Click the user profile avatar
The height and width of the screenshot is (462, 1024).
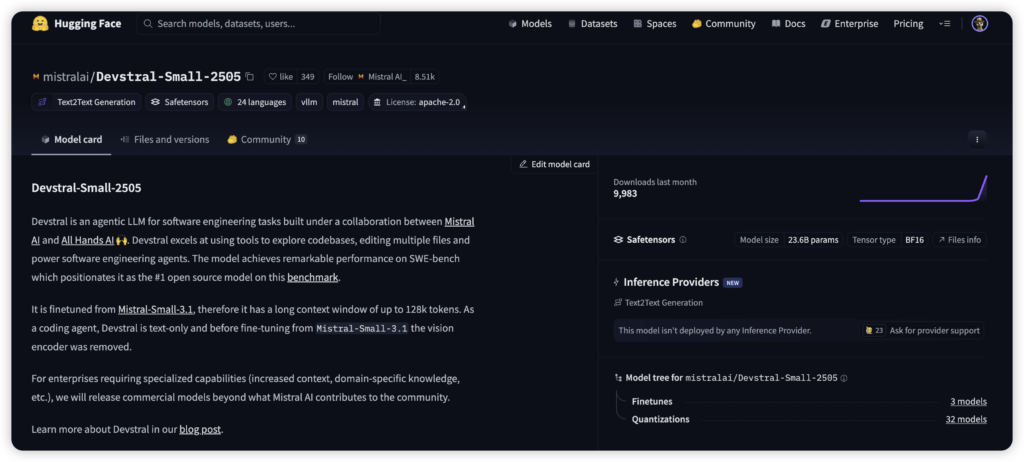pos(979,24)
